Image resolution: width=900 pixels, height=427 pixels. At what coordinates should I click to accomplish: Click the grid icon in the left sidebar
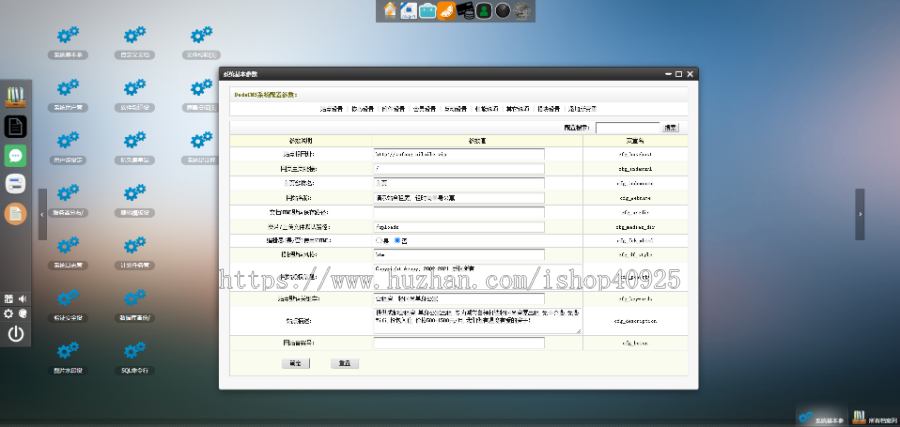click(9, 298)
